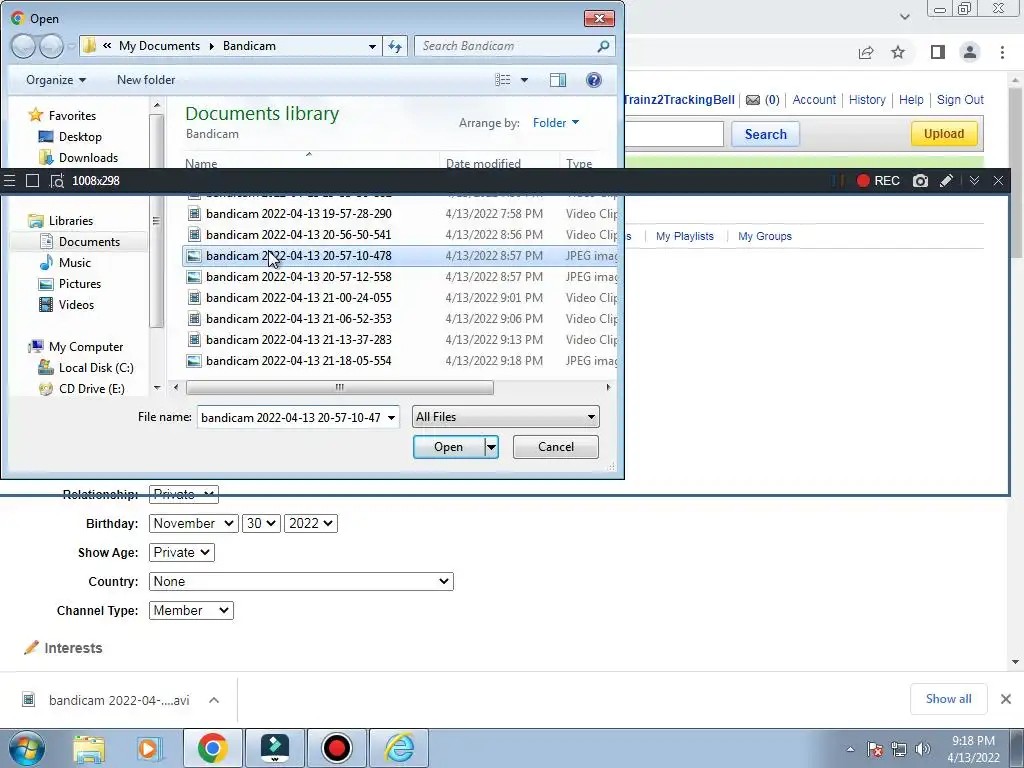The height and width of the screenshot is (768, 1024).
Task: Select rectangle capture mode icon in Bandicam bar
Action: (32, 181)
